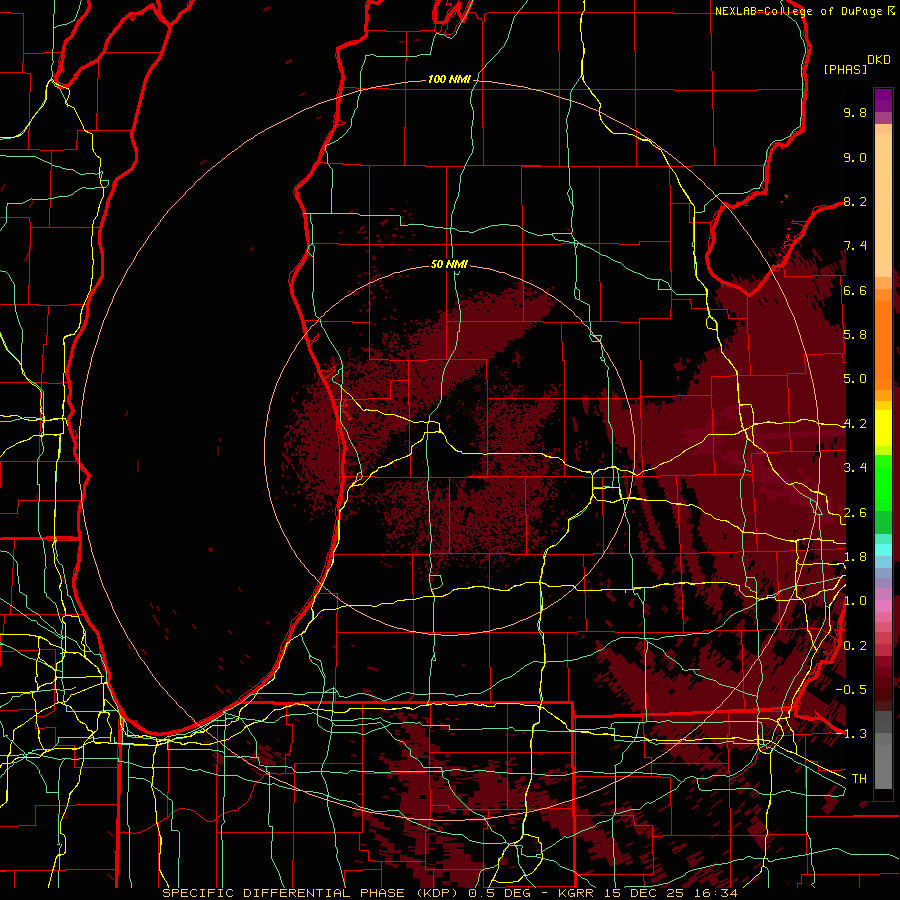Click the TH threshold label on legend

click(x=859, y=779)
